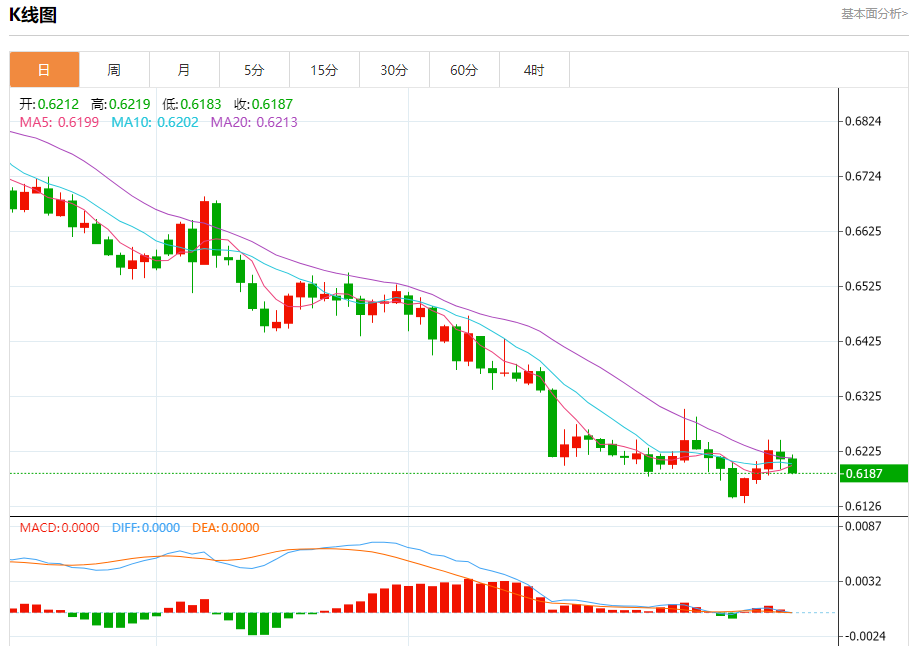This screenshot has height=646, width=915.
Task: Click the opening price 开:0.6212
Action: coord(49,104)
